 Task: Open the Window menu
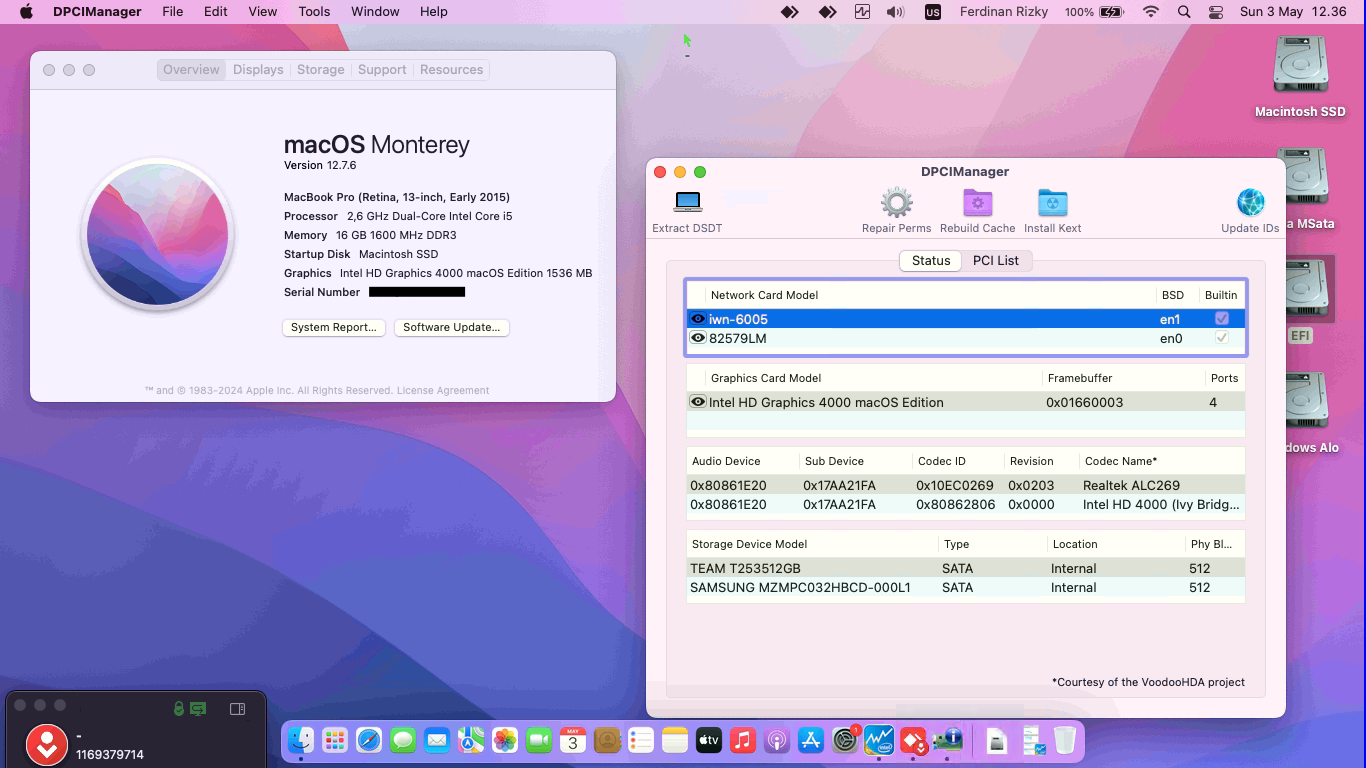[375, 12]
